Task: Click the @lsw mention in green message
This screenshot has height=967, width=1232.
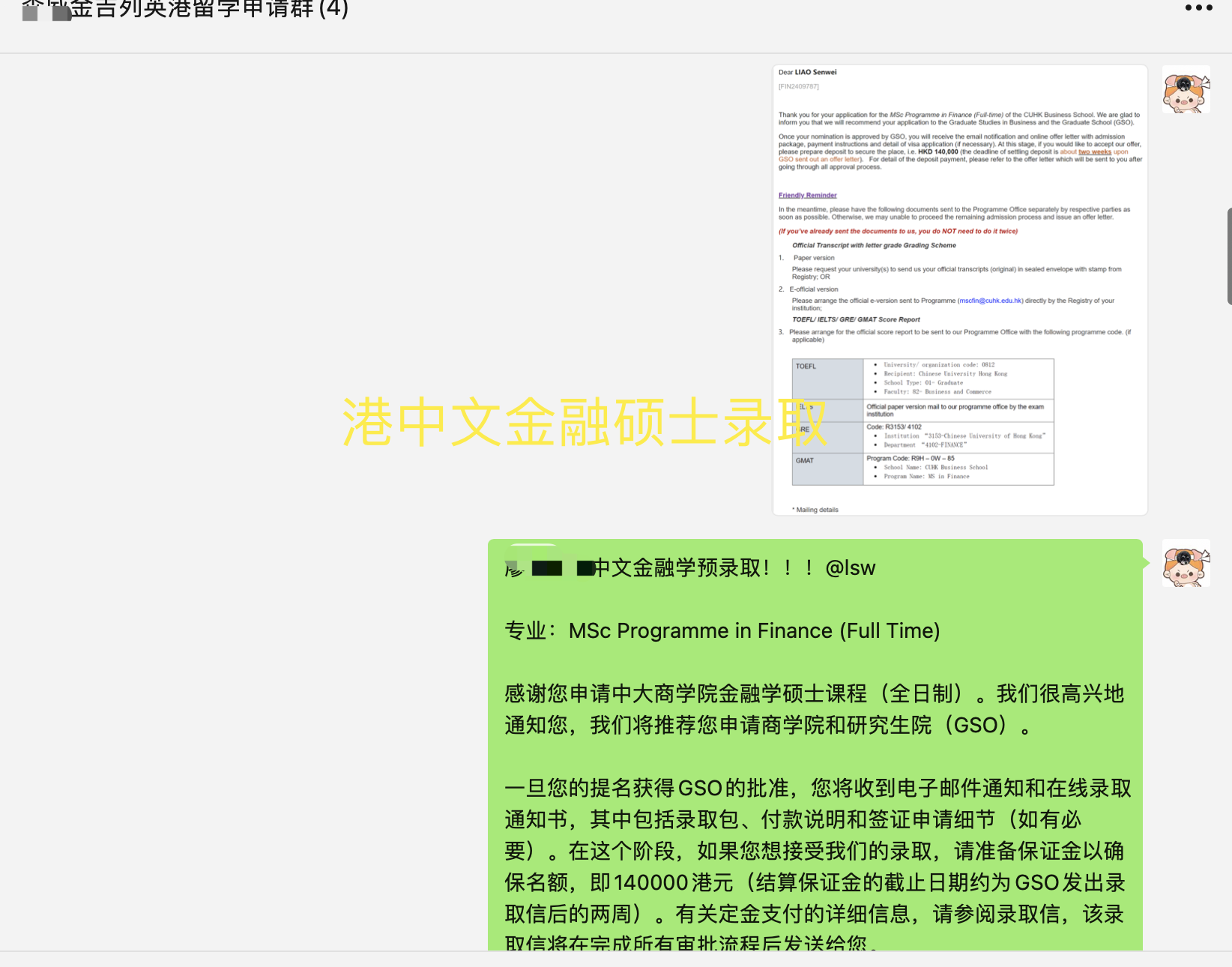Action: click(850, 568)
